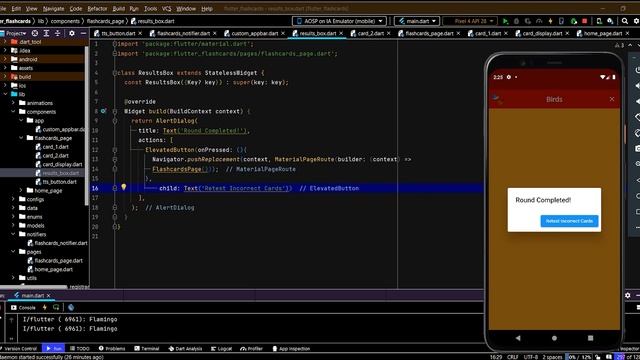The height and width of the screenshot is (360, 640).
Task: Open Flutter DevTools icon in Run console
Action: point(71,307)
